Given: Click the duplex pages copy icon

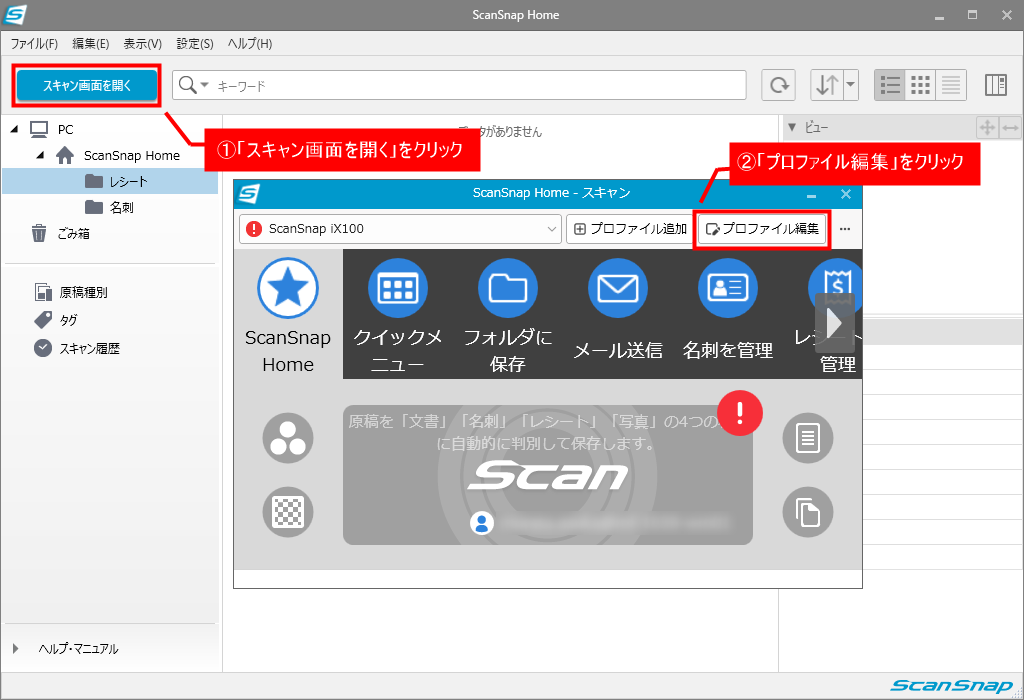Looking at the screenshot, I should click(808, 511).
